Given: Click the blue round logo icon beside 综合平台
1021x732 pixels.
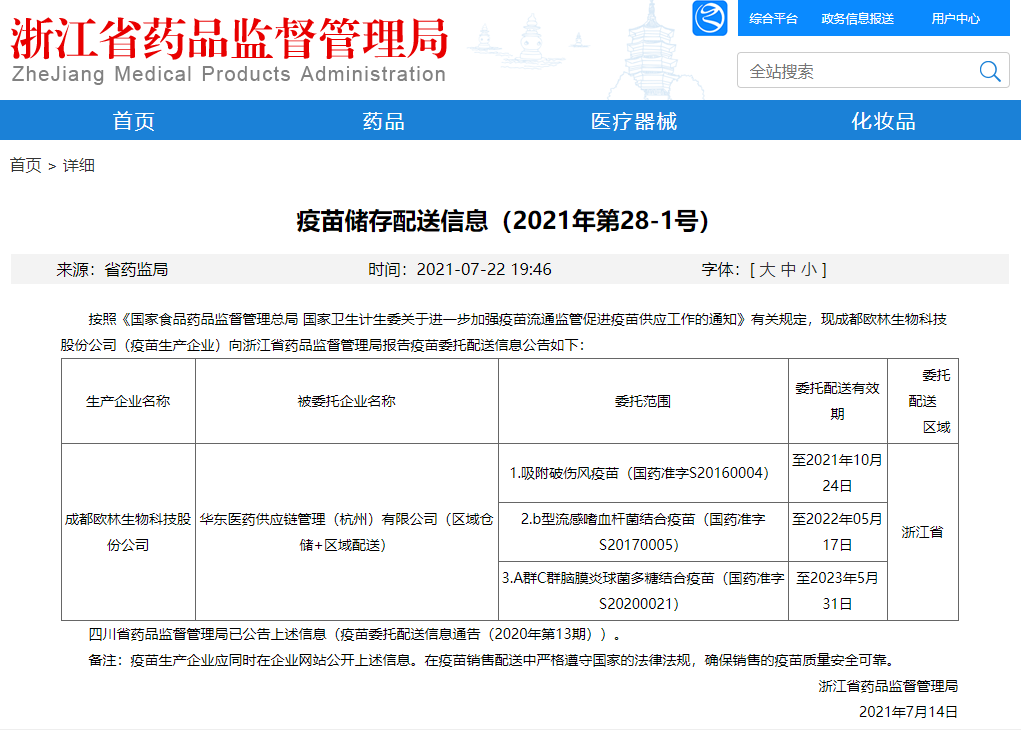Looking at the screenshot, I should pos(710,18).
